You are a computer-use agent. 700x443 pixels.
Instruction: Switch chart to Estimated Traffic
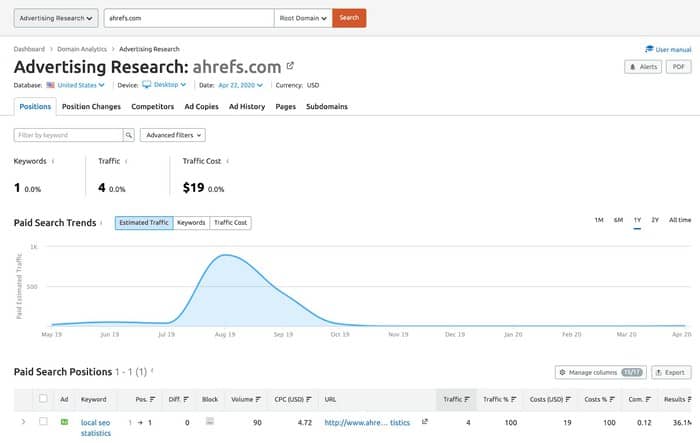[x=144, y=222]
